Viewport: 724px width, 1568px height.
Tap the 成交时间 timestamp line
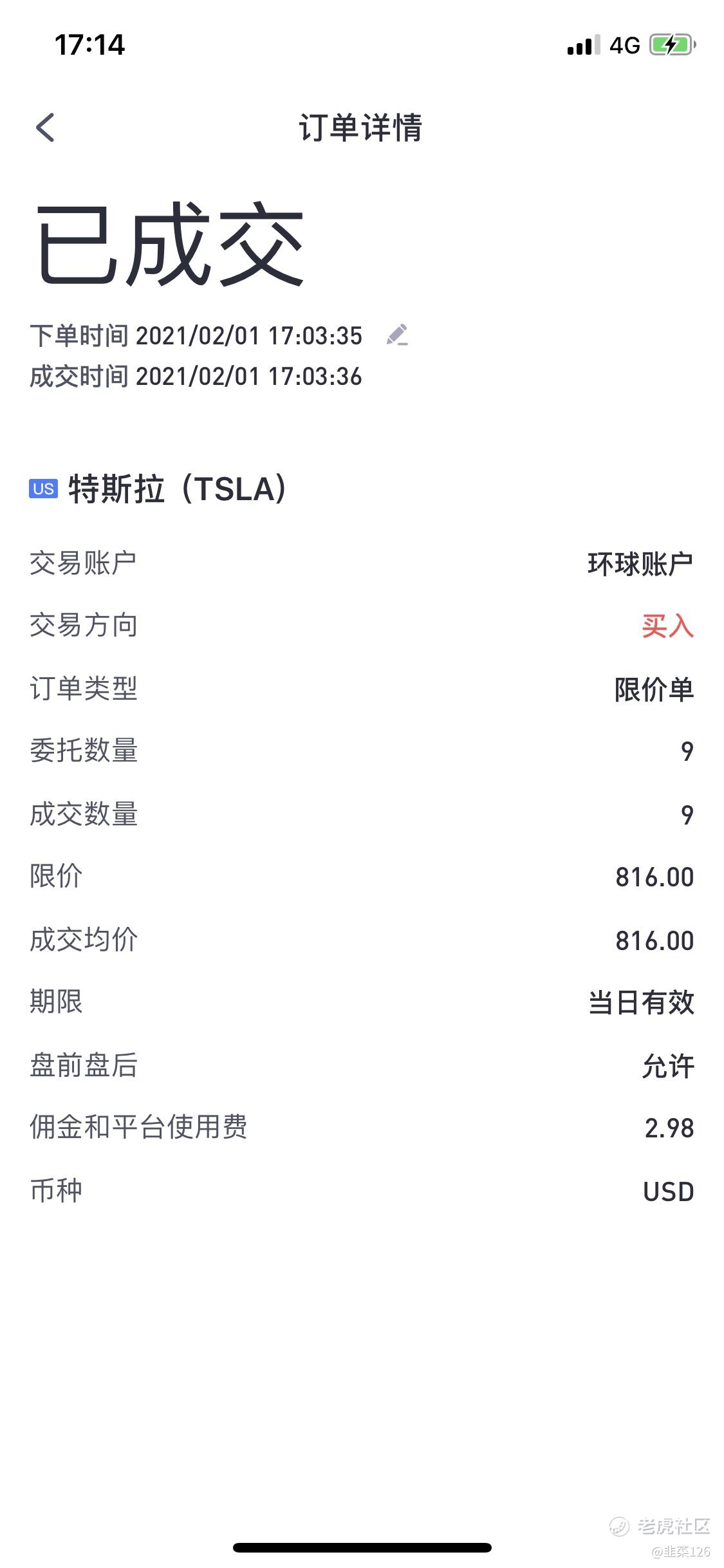point(196,377)
